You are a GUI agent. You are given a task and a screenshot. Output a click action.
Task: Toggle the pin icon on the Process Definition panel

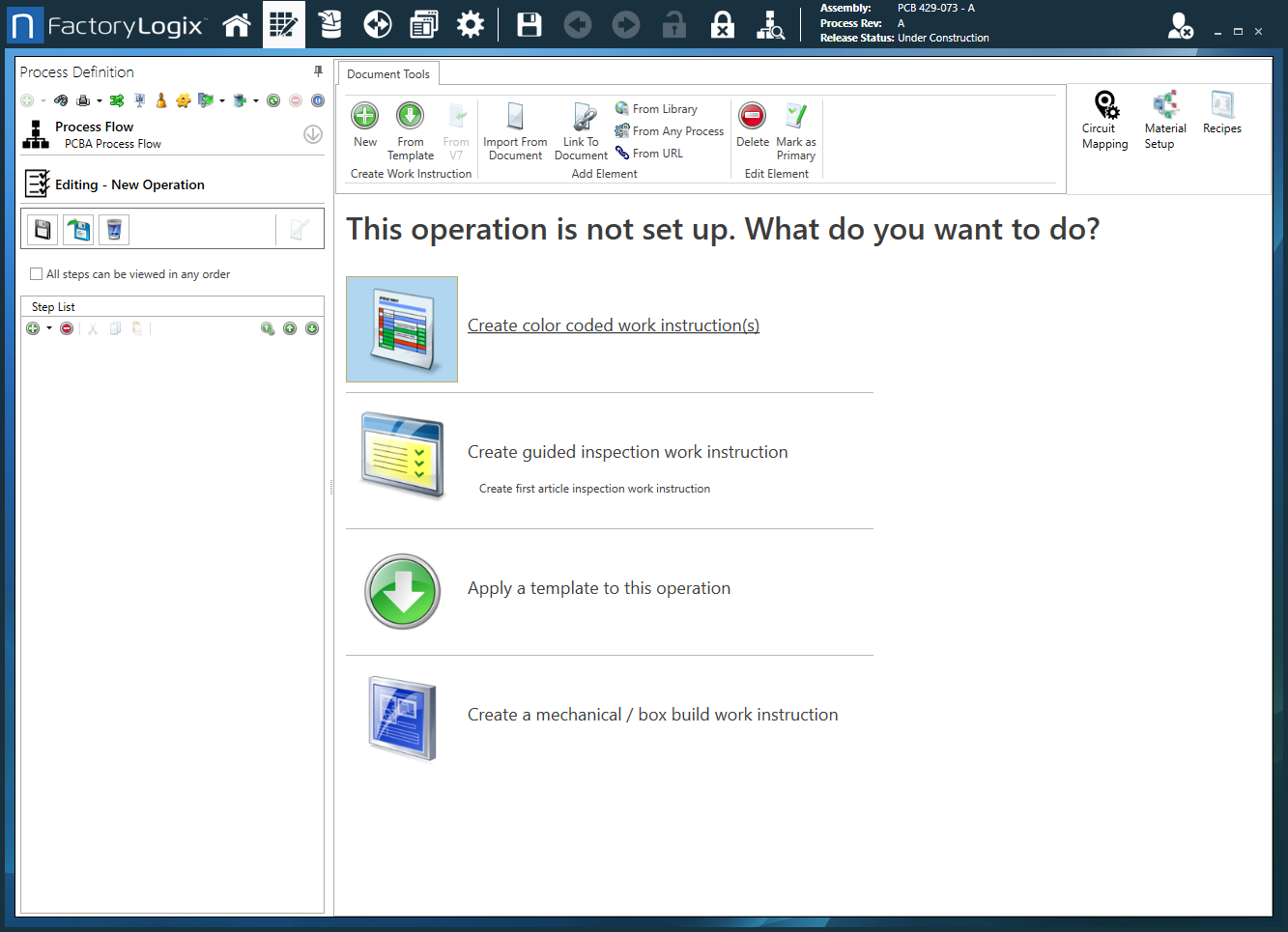[x=317, y=71]
